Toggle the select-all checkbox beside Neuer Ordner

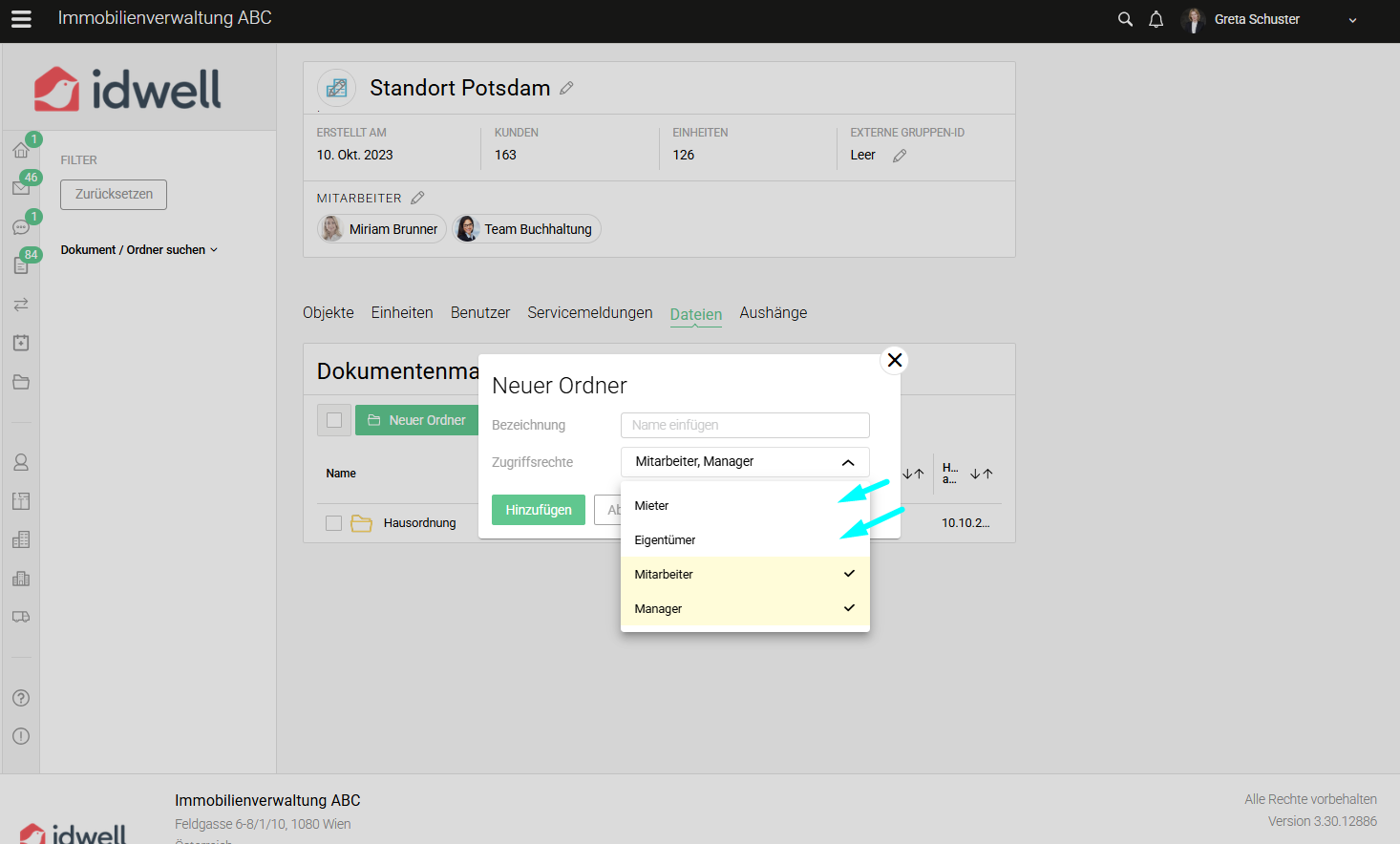(x=334, y=420)
